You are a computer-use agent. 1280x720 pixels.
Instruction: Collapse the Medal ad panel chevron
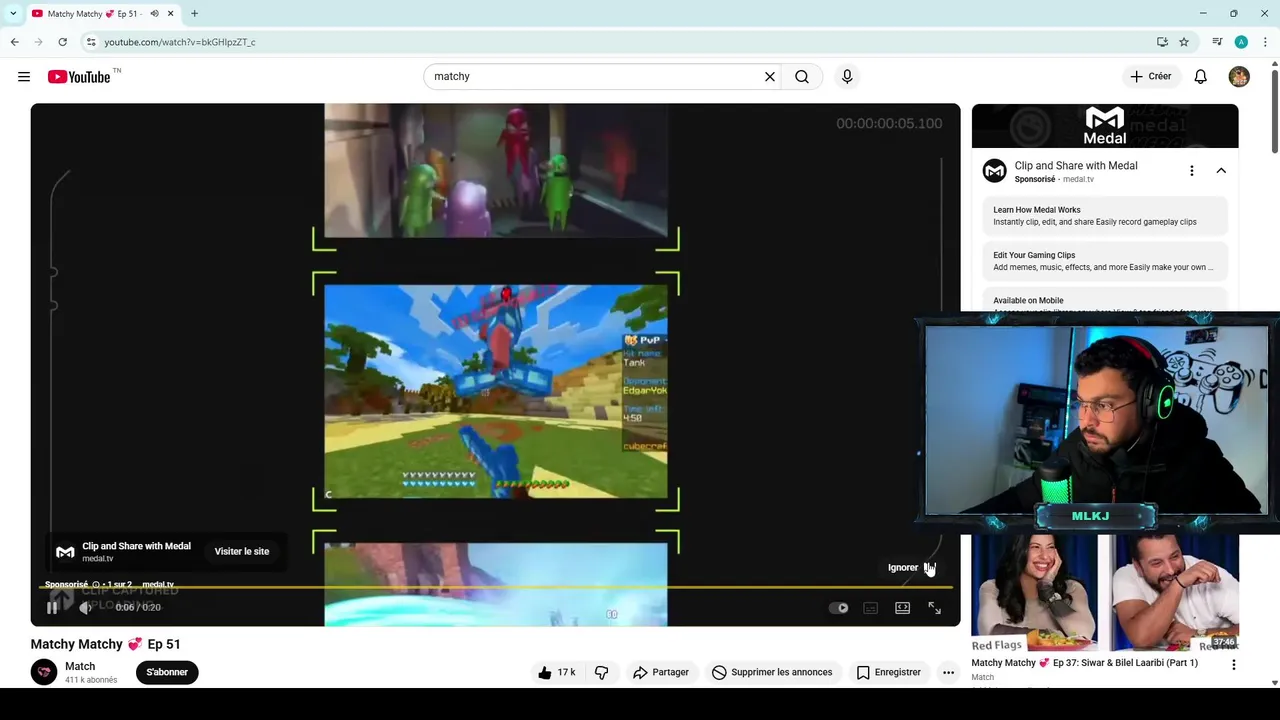click(1221, 171)
